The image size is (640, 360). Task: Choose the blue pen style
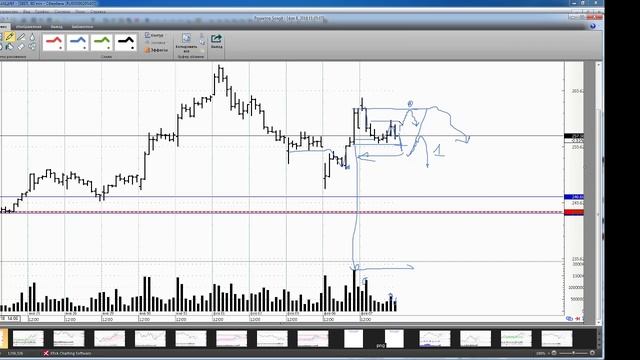(x=78, y=42)
